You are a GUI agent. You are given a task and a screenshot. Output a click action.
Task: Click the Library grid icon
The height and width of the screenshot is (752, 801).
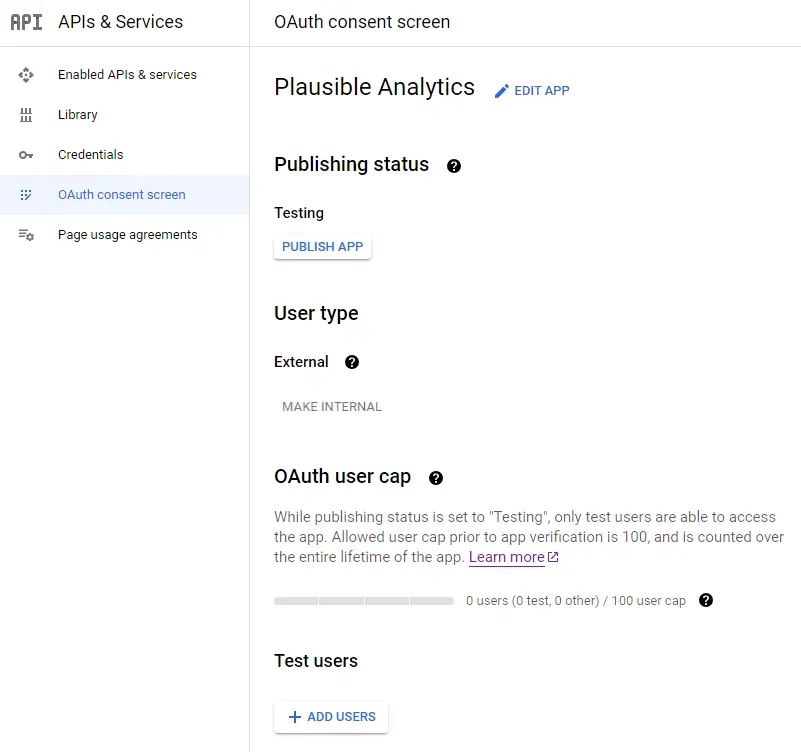click(x=26, y=115)
